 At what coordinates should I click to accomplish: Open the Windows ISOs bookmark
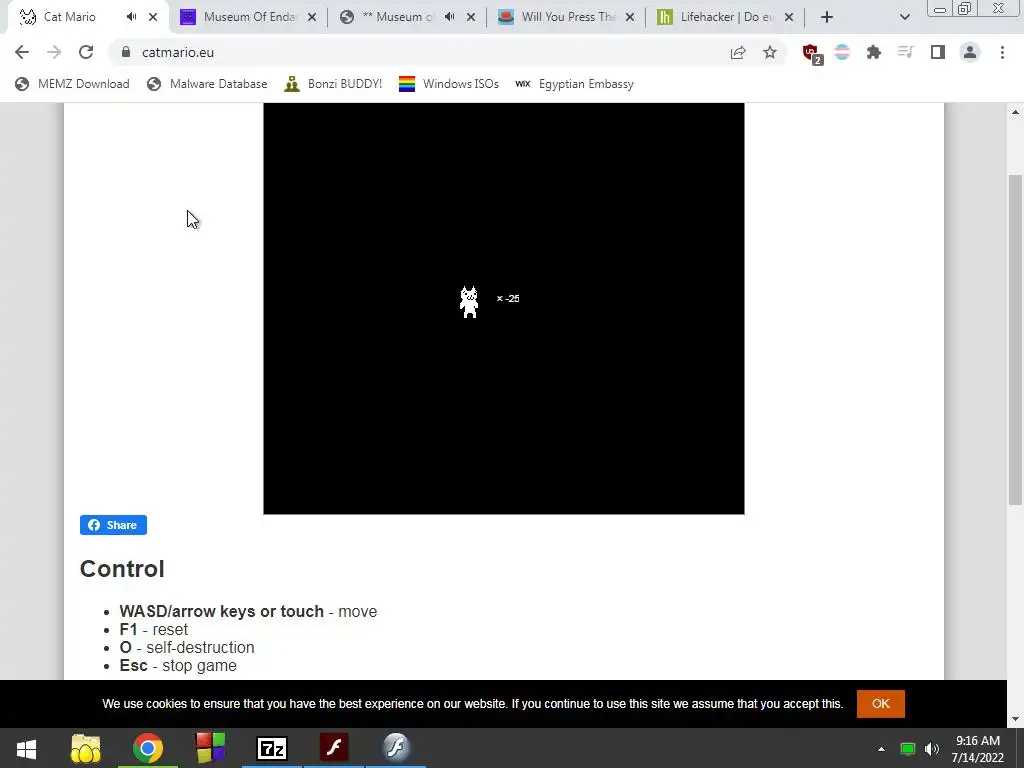pos(449,84)
